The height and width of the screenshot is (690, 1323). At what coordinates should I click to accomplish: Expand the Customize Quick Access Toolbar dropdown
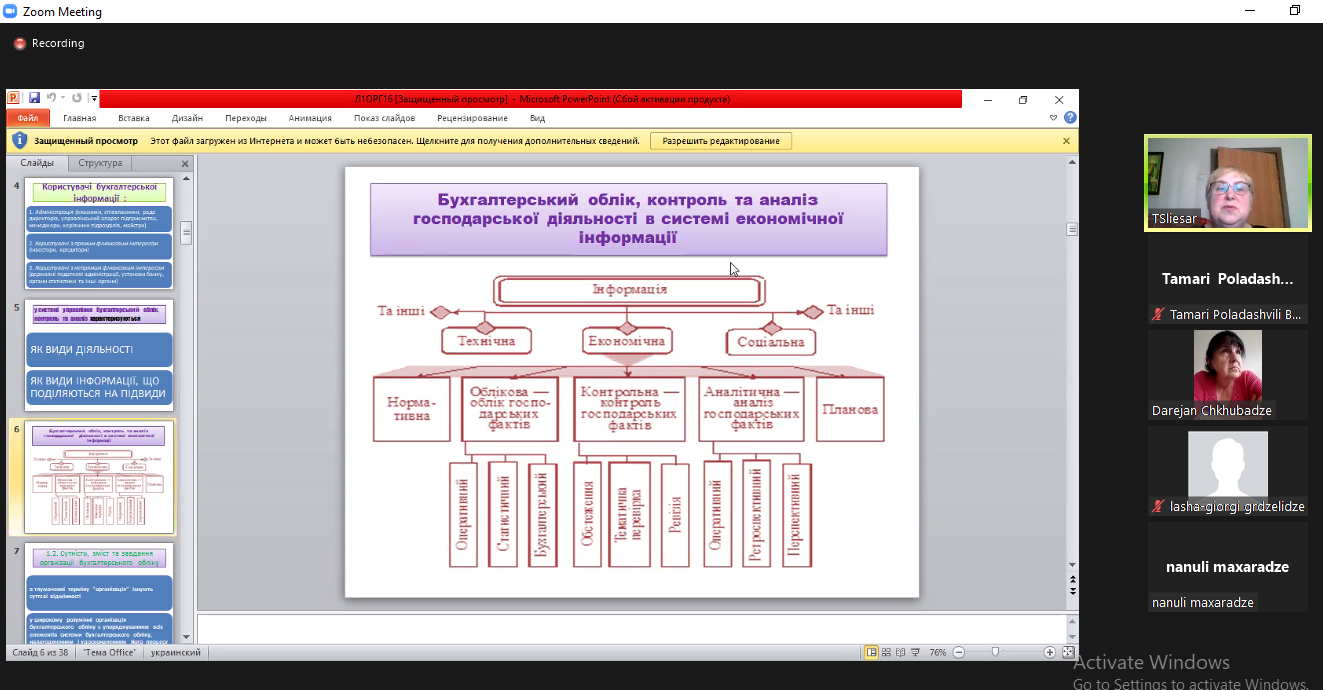tap(94, 98)
